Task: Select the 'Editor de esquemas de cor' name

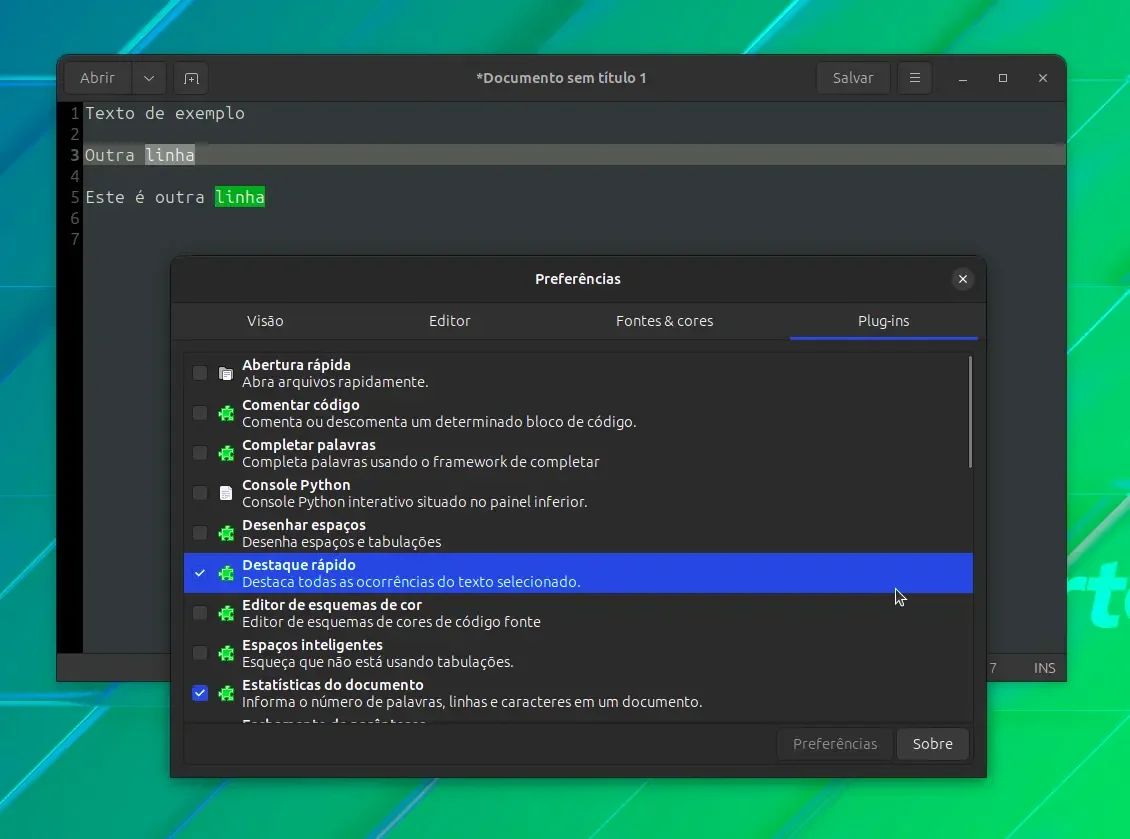Action: pyautogui.click(x=332, y=605)
